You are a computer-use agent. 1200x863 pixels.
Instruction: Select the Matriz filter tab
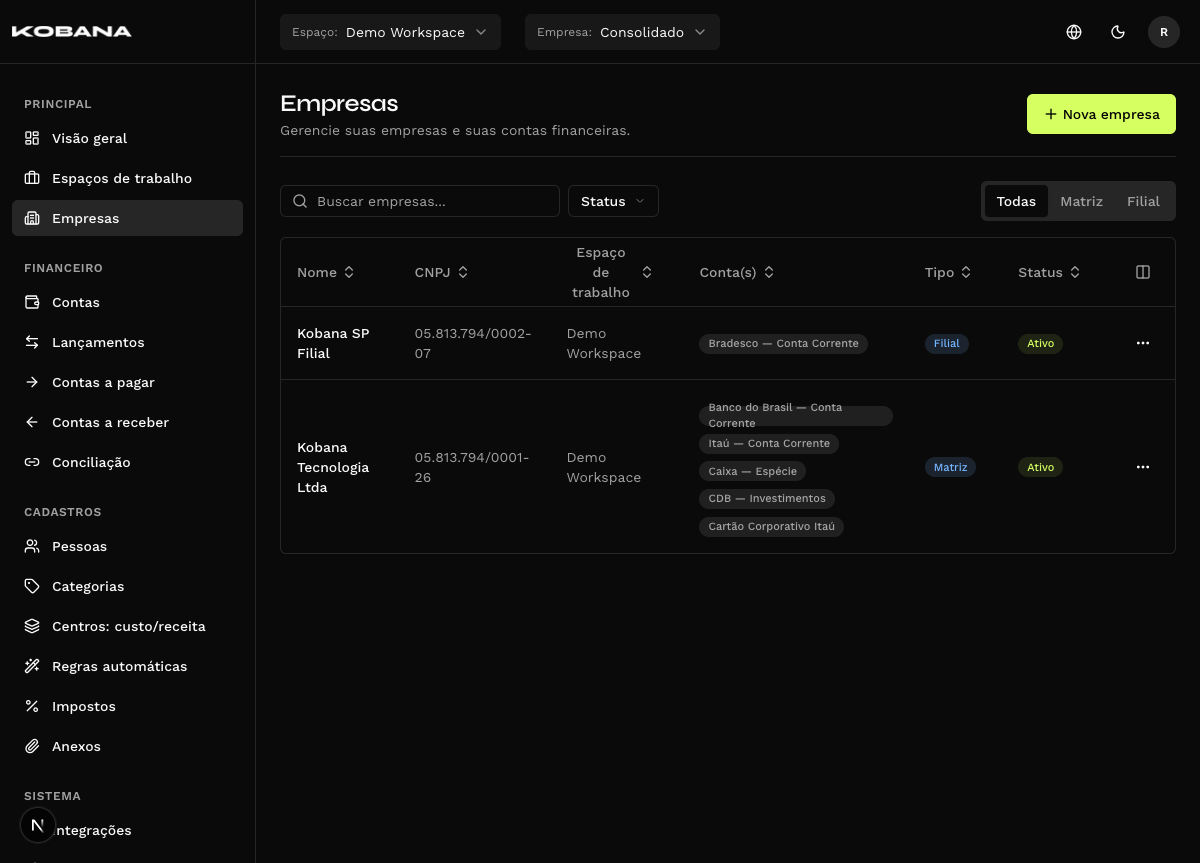(x=1081, y=201)
